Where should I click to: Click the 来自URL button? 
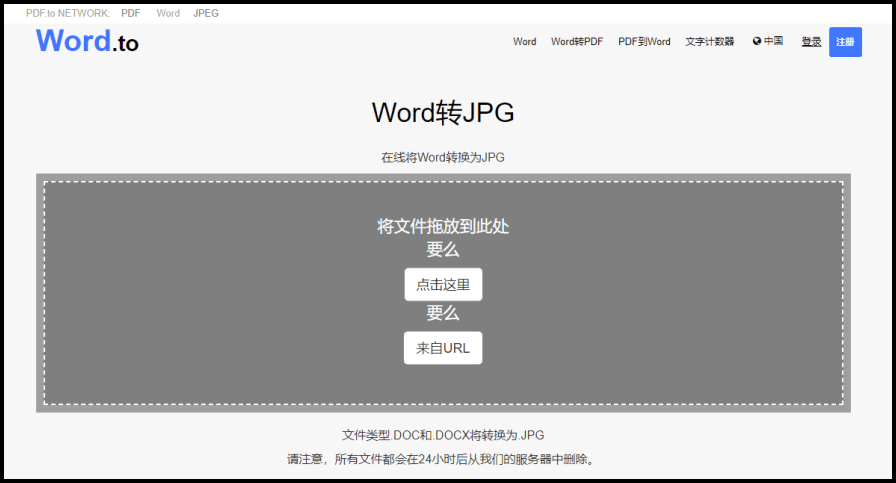[443, 348]
